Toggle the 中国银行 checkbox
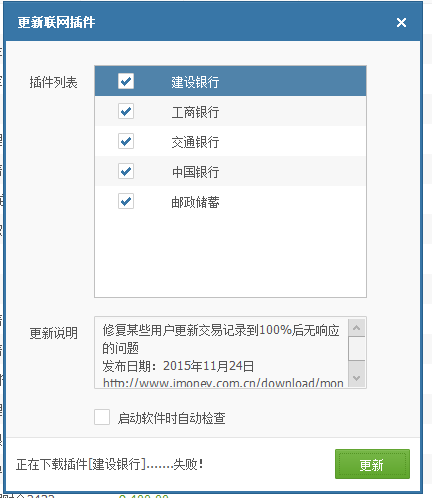Viewport: 432px width, 498px height. 126,171
